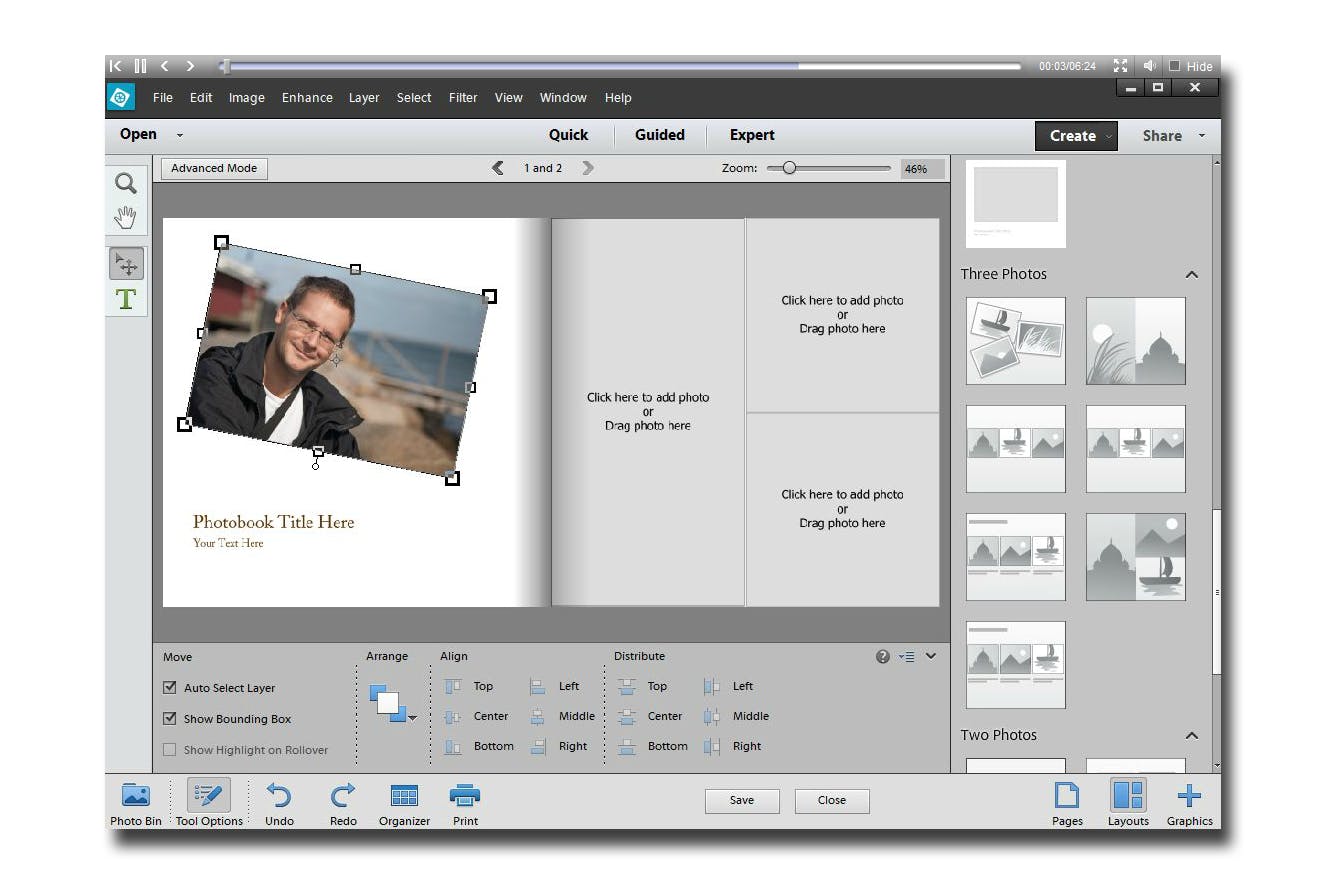
Task: Click the Distribute Center icon
Action: pyautogui.click(x=627, y=716)
